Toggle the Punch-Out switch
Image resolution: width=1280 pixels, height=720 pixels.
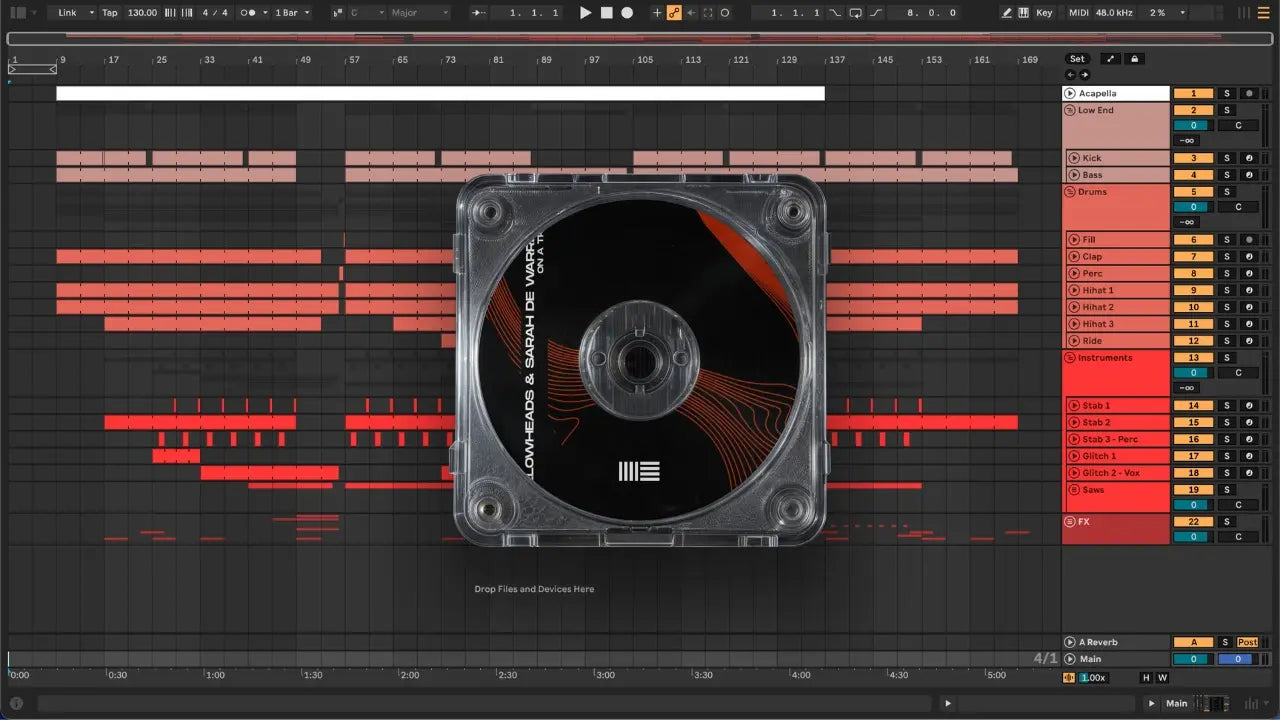coord(876,13)
